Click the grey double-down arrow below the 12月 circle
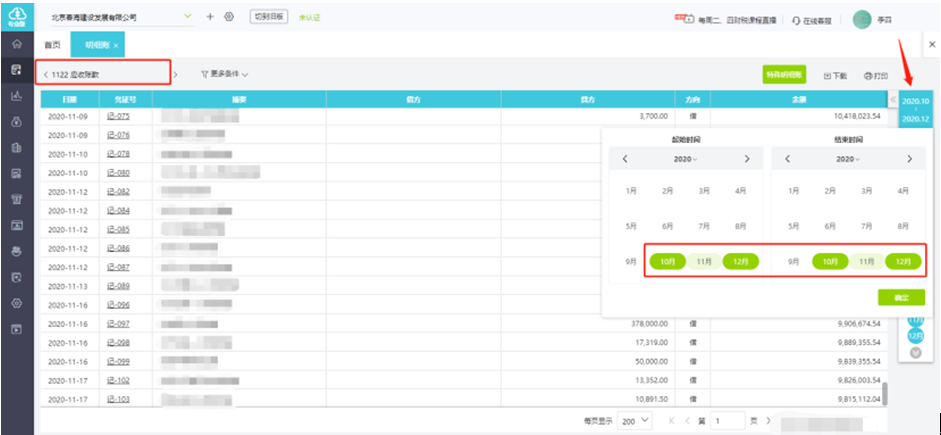 (x=915, y=353)
